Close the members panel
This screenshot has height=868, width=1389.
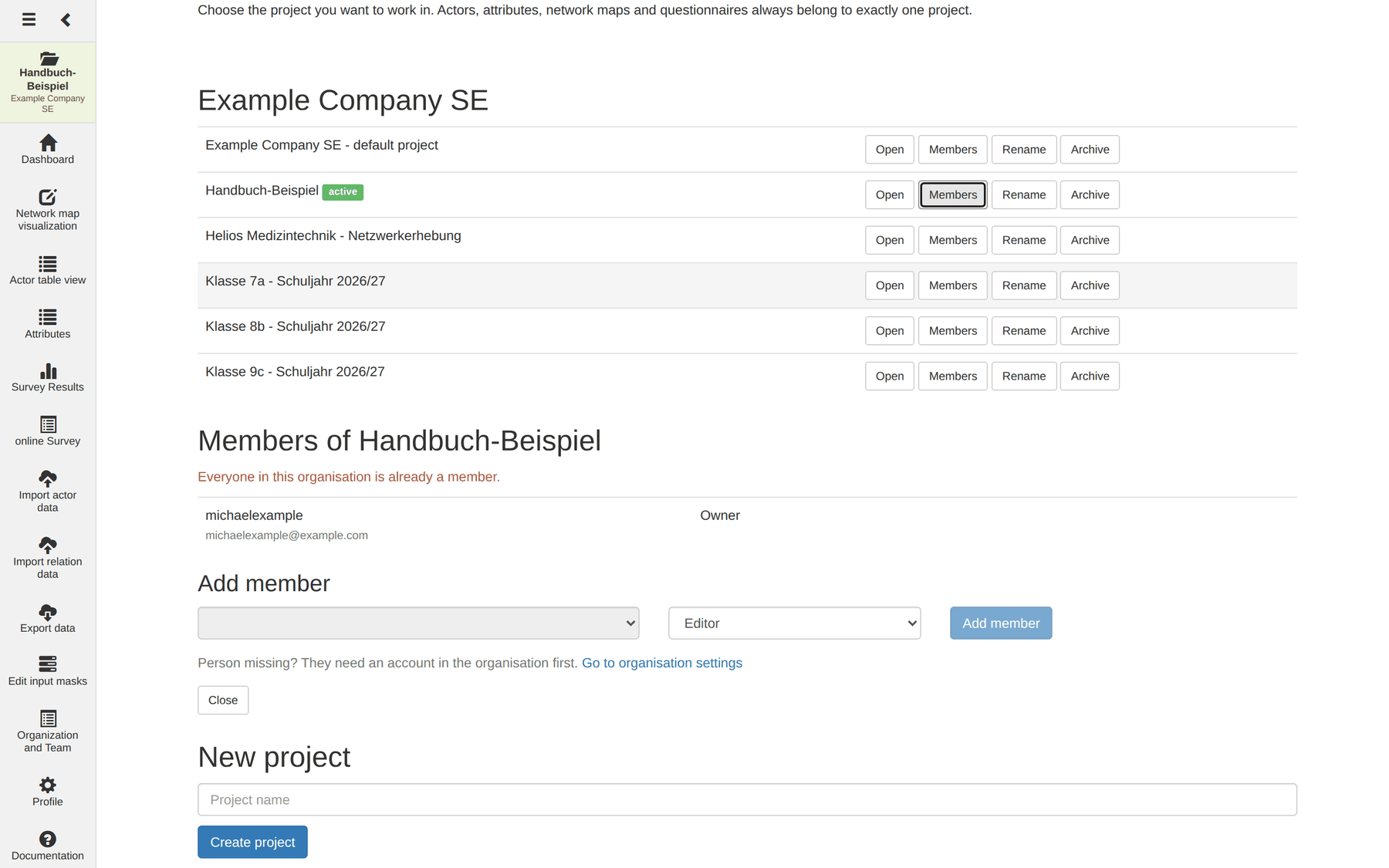pyautogui.click(x=223, y=701)
